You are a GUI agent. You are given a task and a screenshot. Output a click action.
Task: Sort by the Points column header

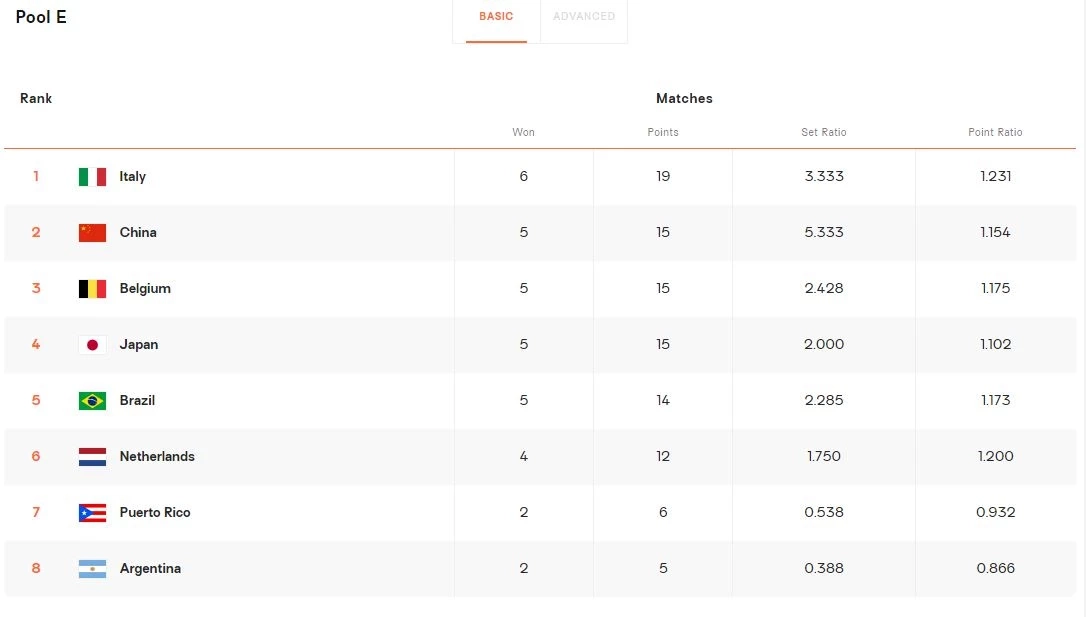pos(663,132)
